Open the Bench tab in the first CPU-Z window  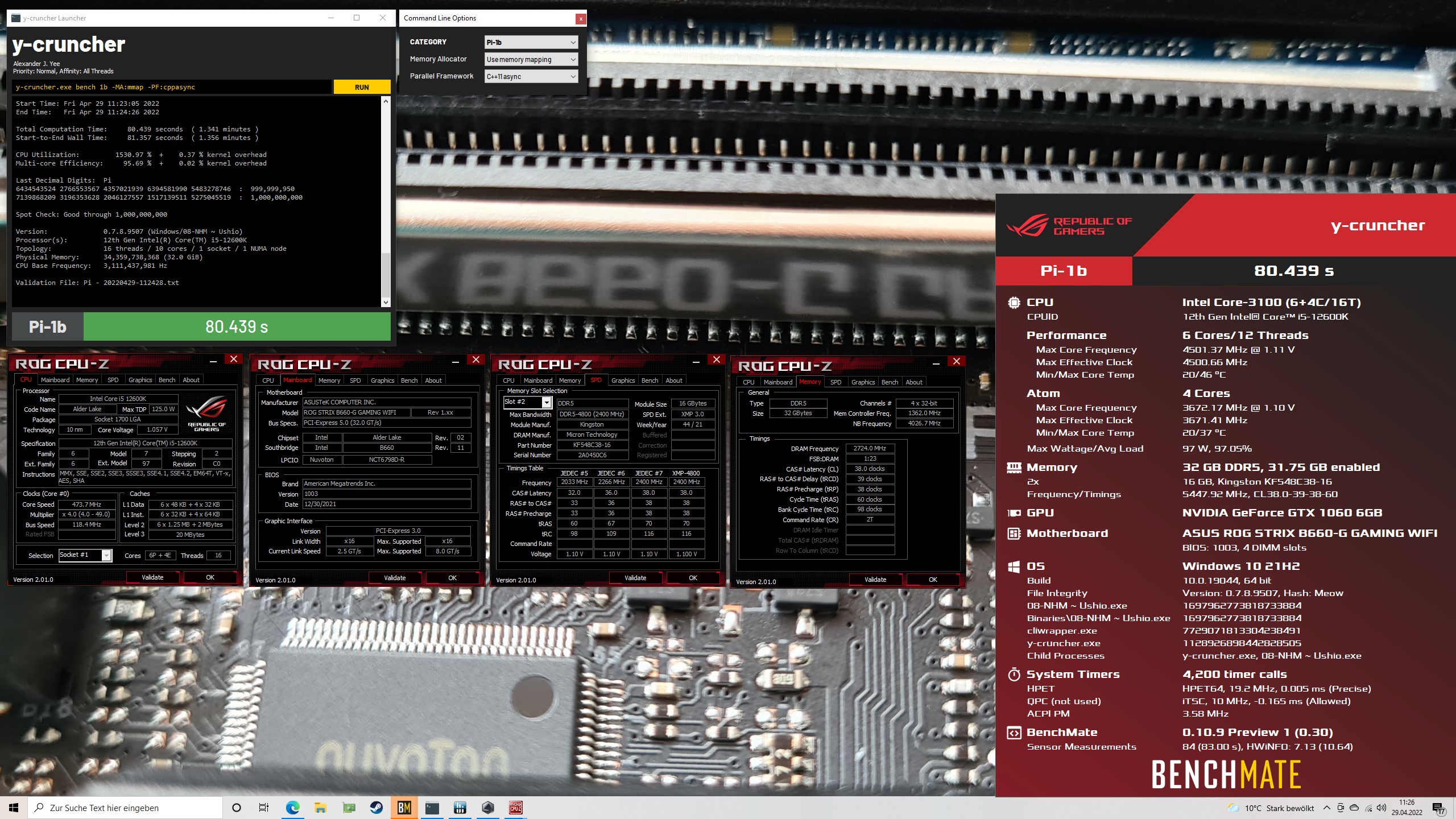pos(167,380)
